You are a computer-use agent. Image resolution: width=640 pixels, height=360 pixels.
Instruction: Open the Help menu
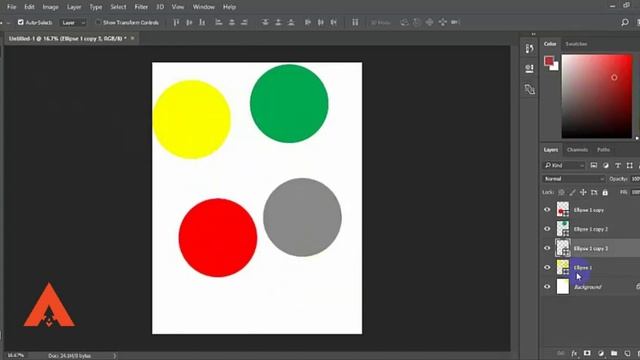click(229, 7)
